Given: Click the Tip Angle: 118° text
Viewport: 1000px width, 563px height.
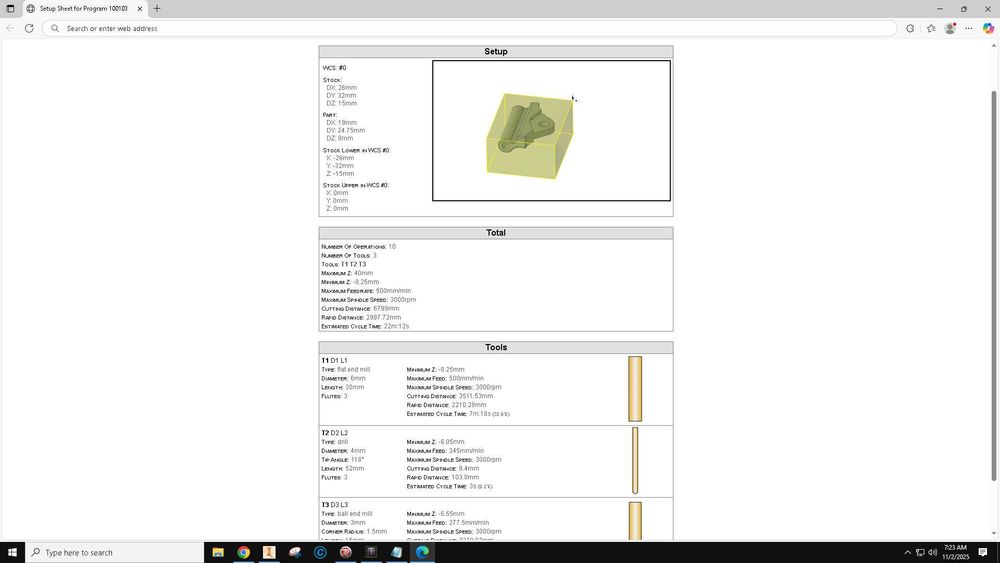Looking at the screenshot, I should (342, 460).
